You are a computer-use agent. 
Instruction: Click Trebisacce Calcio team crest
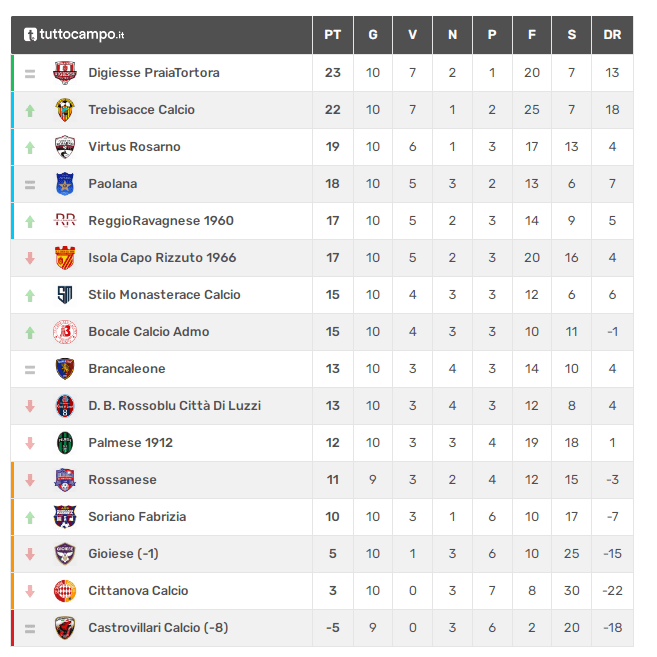click(65, 110)
